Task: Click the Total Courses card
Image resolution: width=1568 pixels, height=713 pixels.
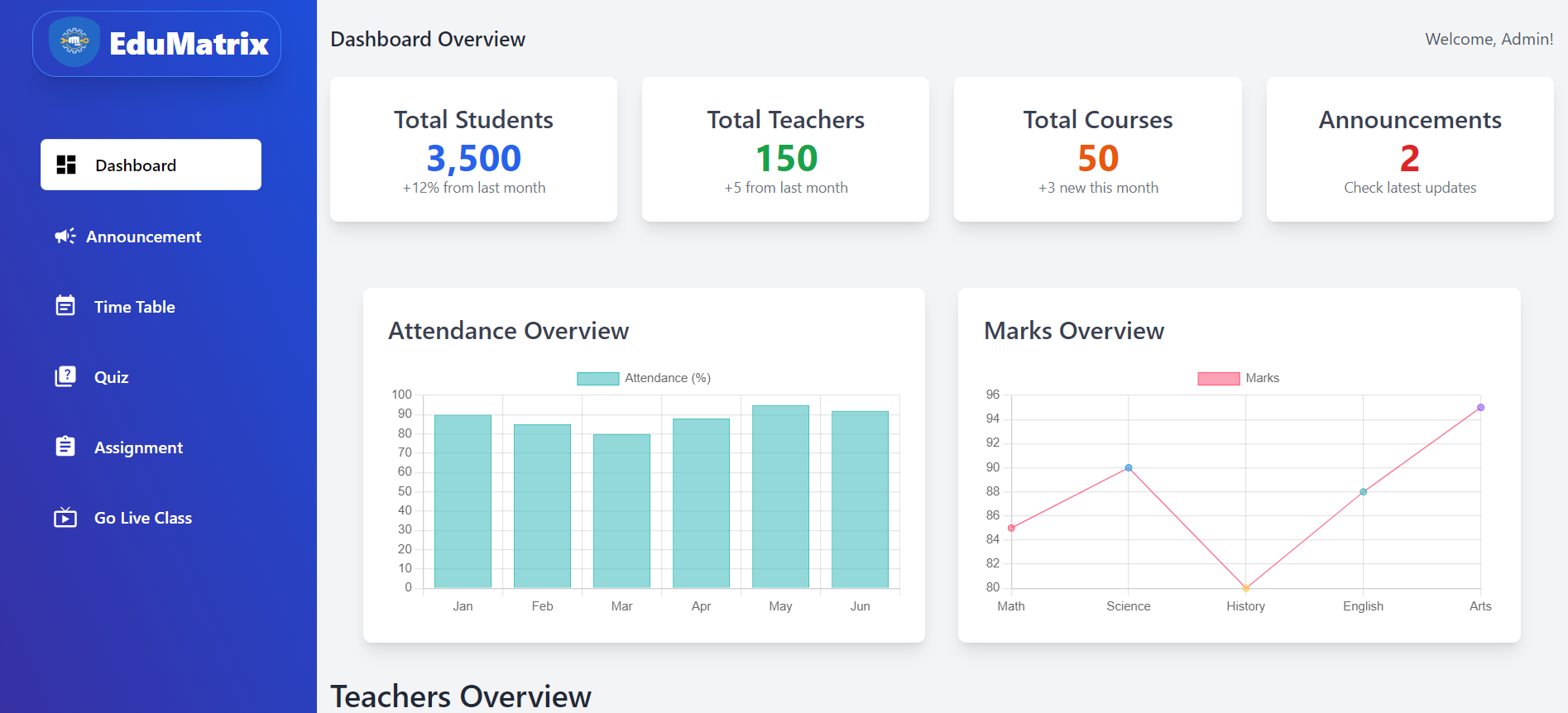Action: (x=1097, y=150)
